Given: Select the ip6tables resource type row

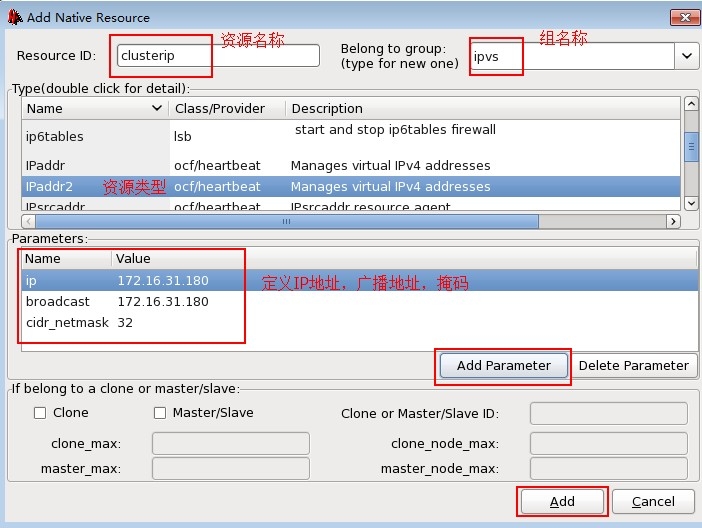Looking at the screenshot, I should pos(351,136).
